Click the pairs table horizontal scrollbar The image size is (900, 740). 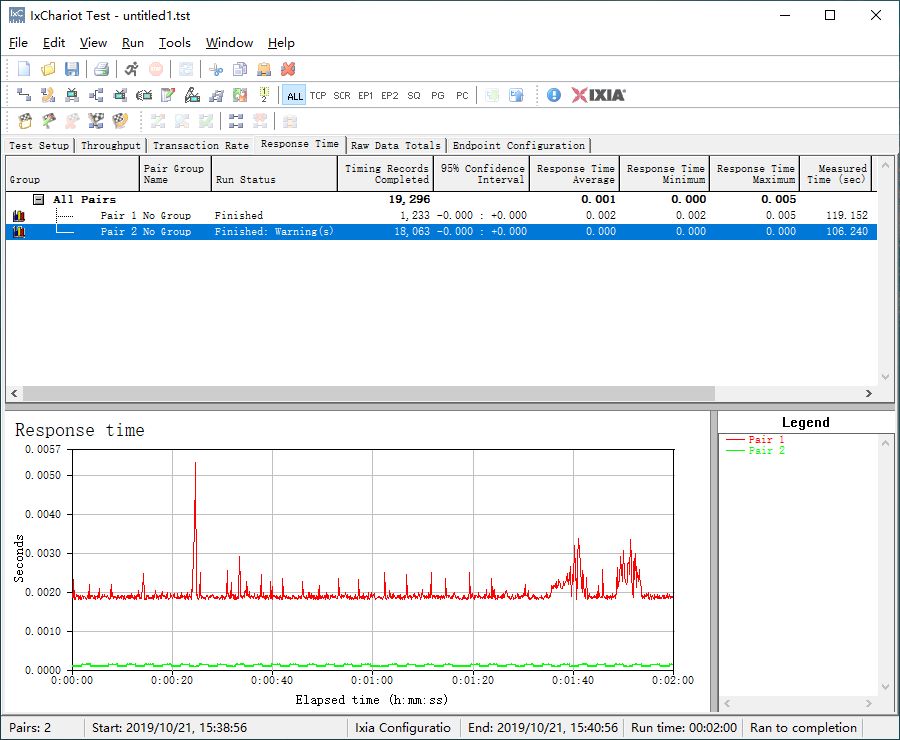click(x=368, y=394)
